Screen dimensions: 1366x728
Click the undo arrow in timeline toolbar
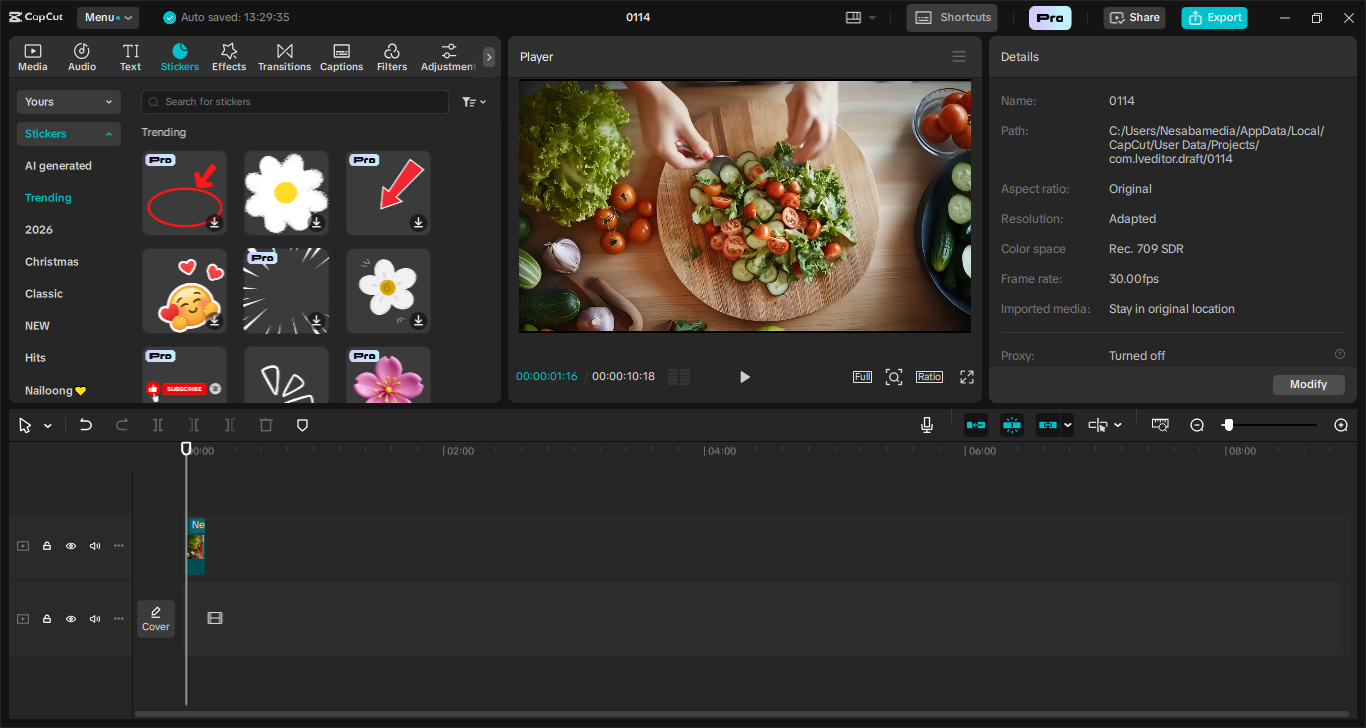pos(86,425)
